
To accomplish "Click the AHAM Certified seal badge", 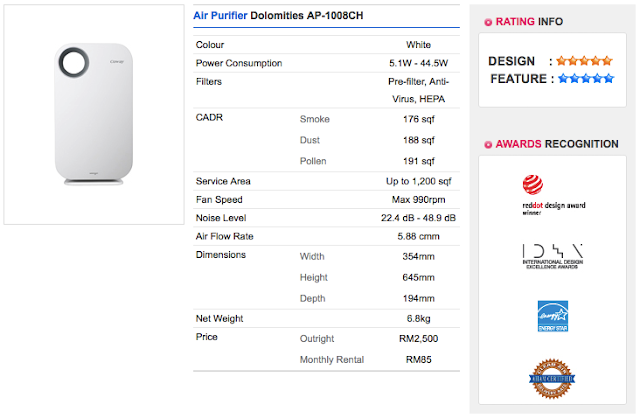I will [552, 379].
